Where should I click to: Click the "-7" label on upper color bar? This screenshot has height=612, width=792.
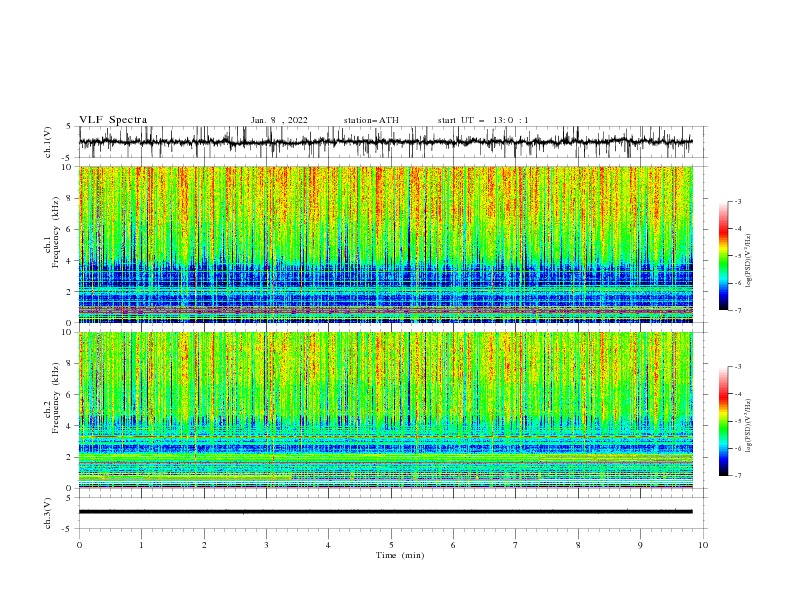click(x=738, y=310)
